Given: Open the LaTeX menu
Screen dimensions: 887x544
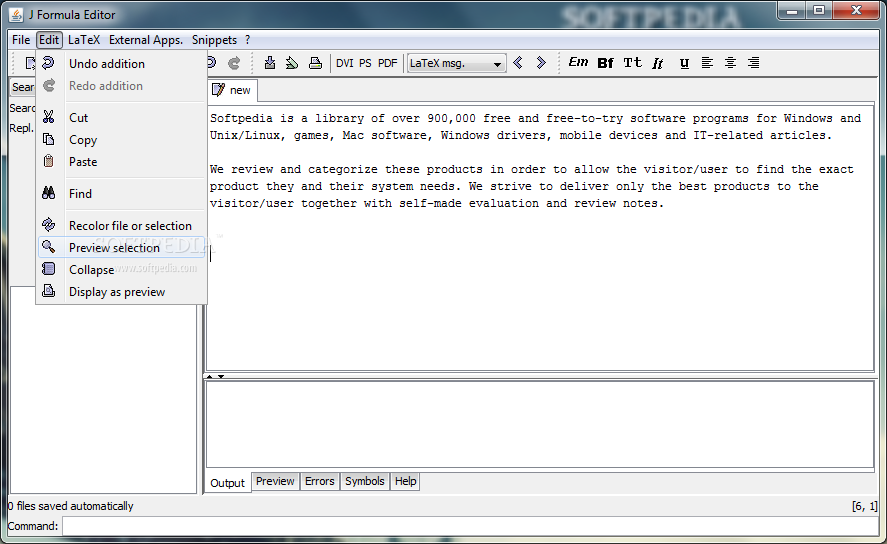Looking at the screenshot, I should 84,40.
